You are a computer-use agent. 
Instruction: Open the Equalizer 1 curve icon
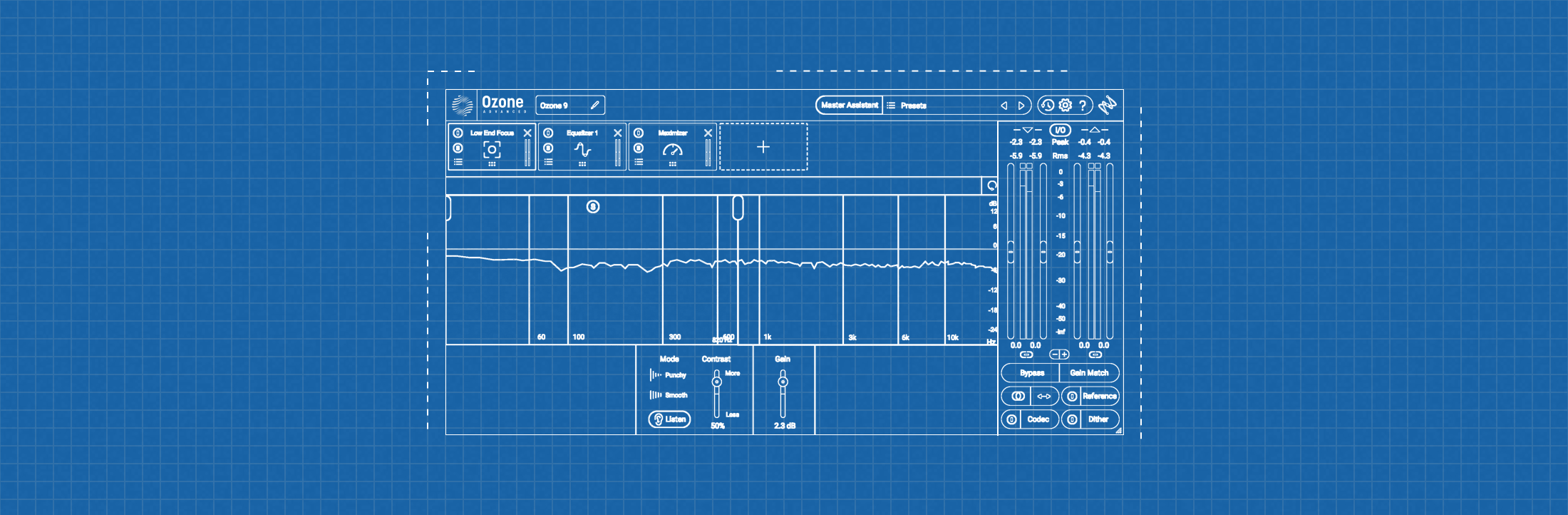(x=582, y=150)
